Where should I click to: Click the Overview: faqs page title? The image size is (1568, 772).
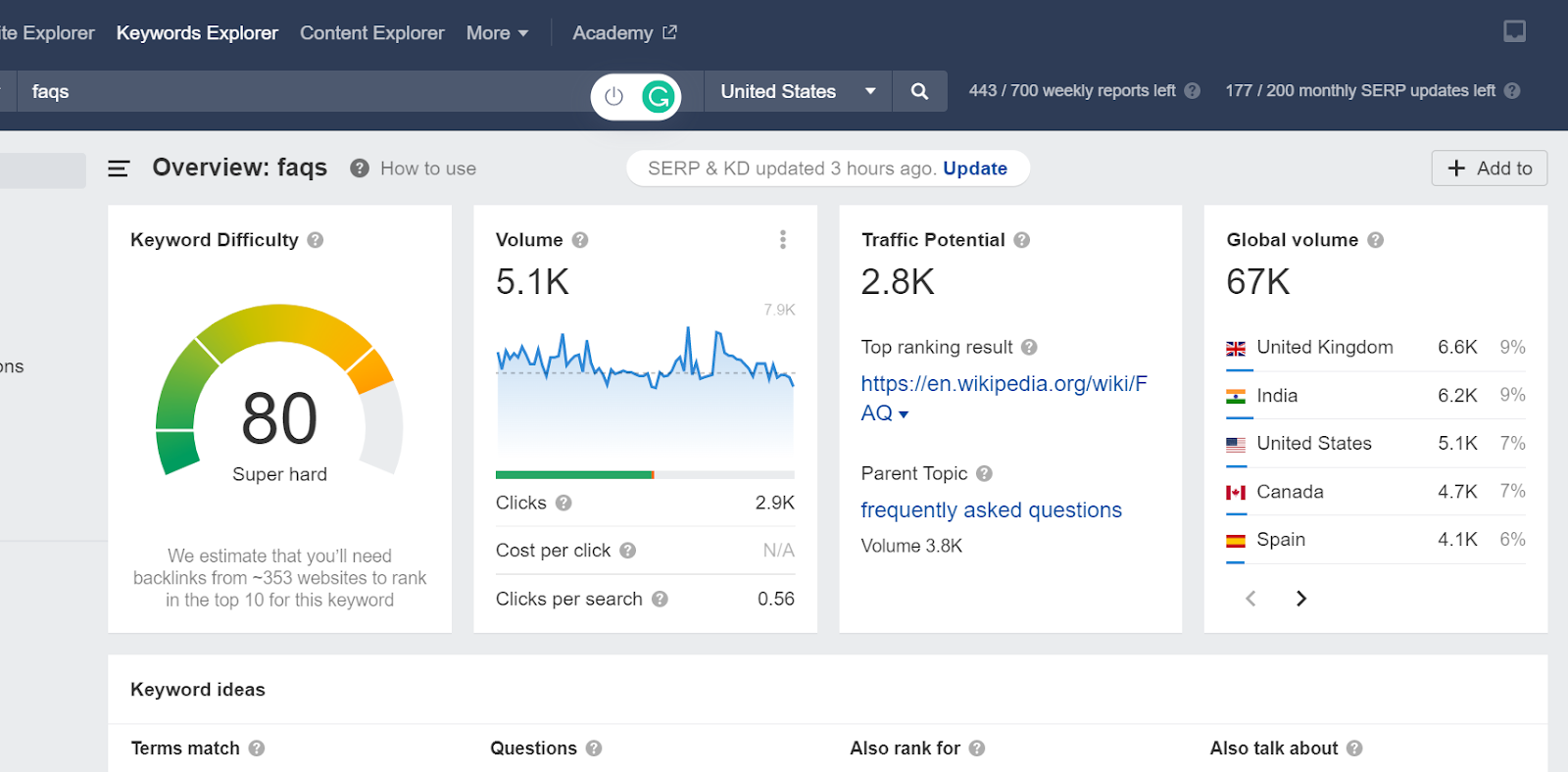pyautogui.click(x=240, y=168)
